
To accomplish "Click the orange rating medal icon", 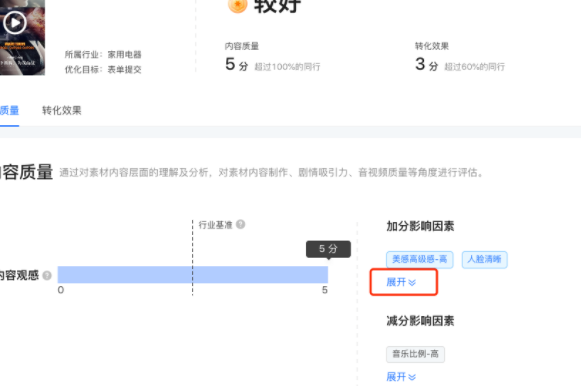I will [x=238, y=5].
